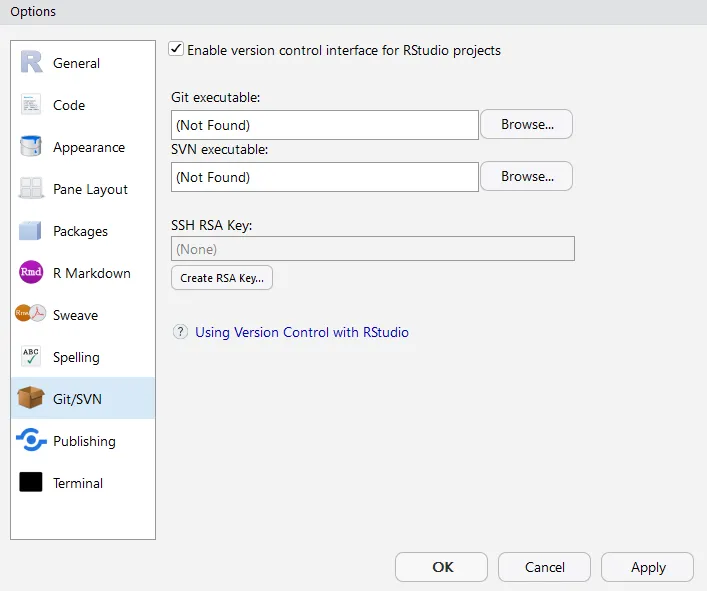Switch to the Git/SVN options tab

pos(77,399)
